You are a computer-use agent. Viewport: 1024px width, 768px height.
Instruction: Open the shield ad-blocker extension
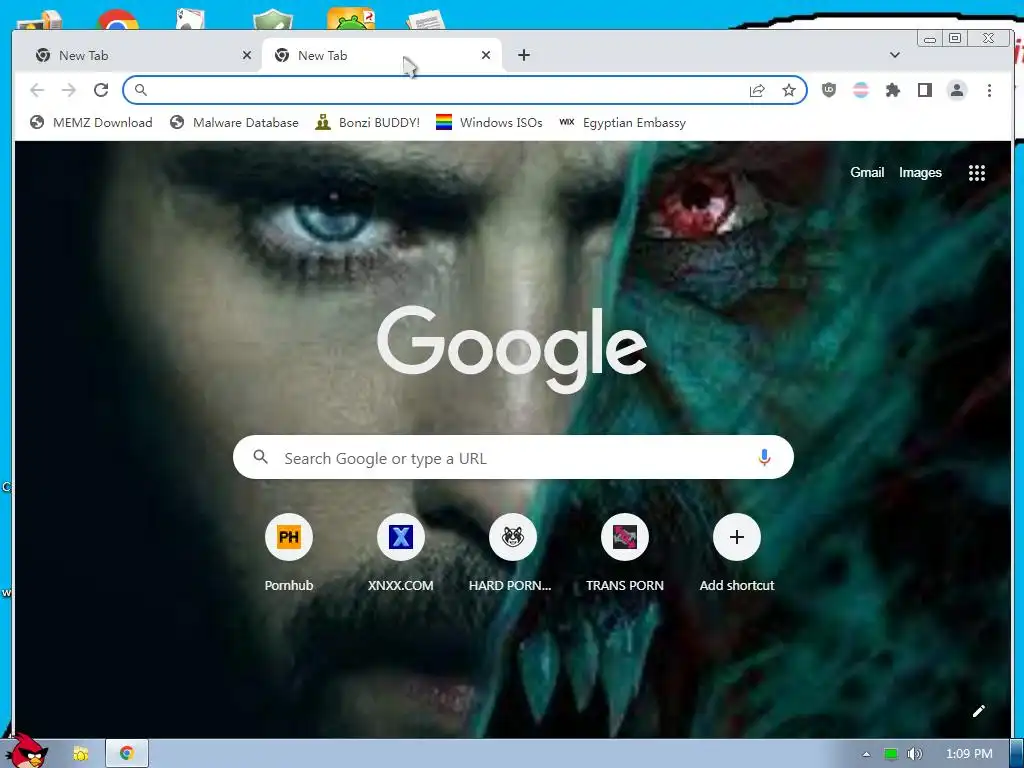tap(829, 90)
